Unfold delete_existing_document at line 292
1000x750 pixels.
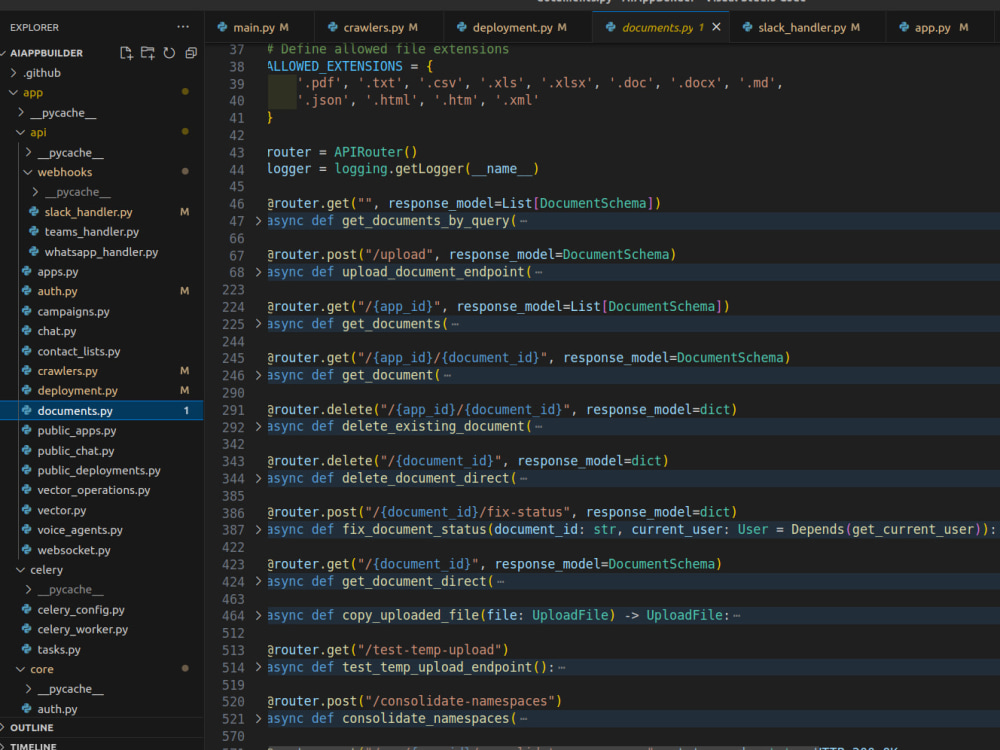click(258, 426)
